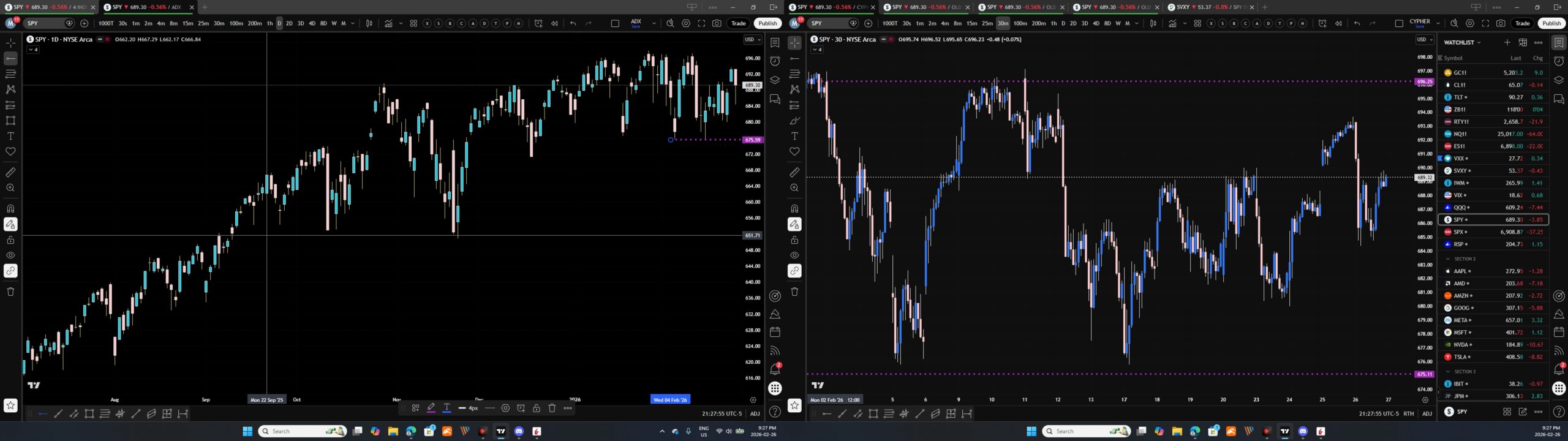
Task: Open watchlist advanced view icon
Action: tap(1523, 42)
